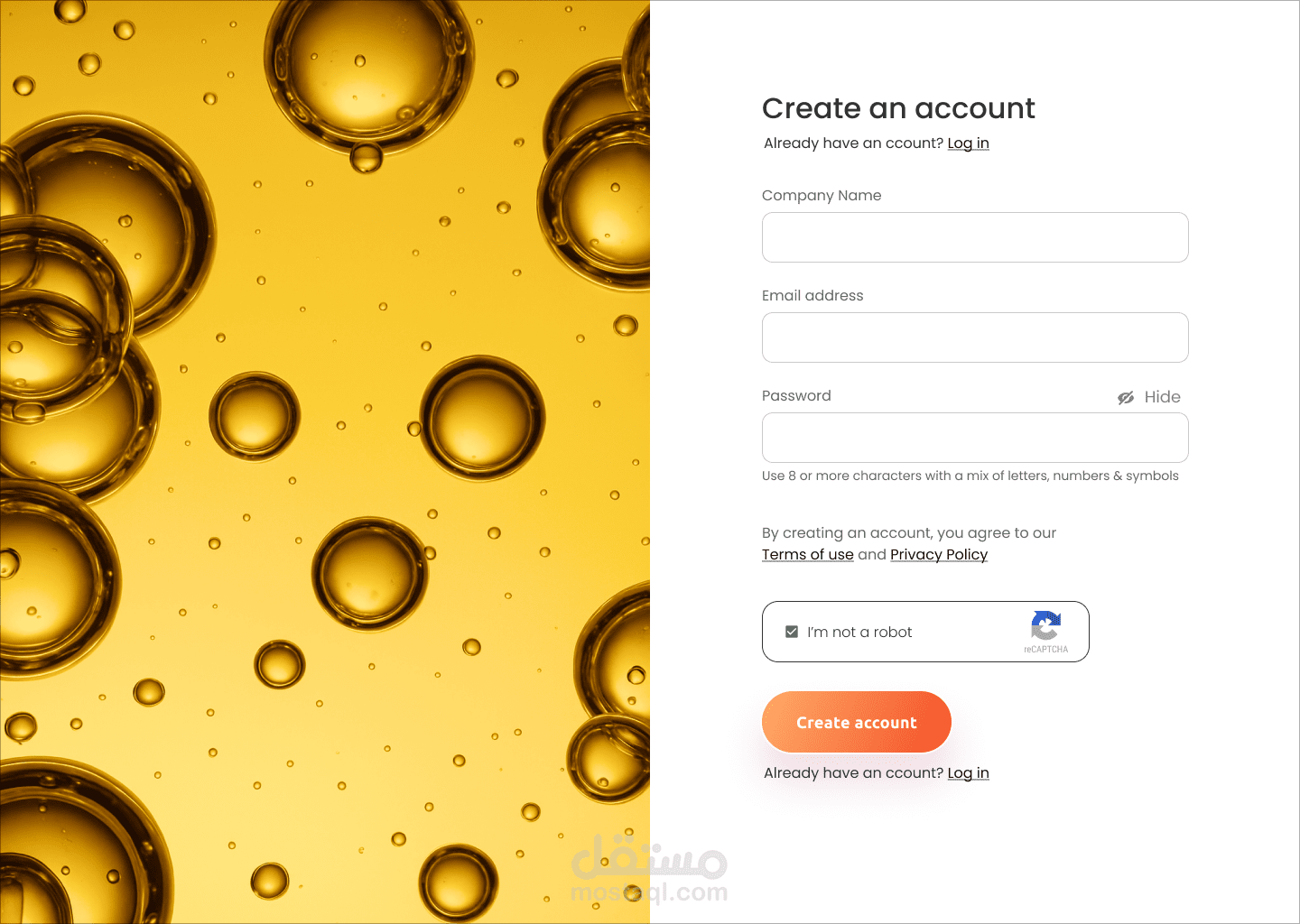Screen dimensions: 1300x924
Task: Click the "Password" field label
Action: pos(796,396)
